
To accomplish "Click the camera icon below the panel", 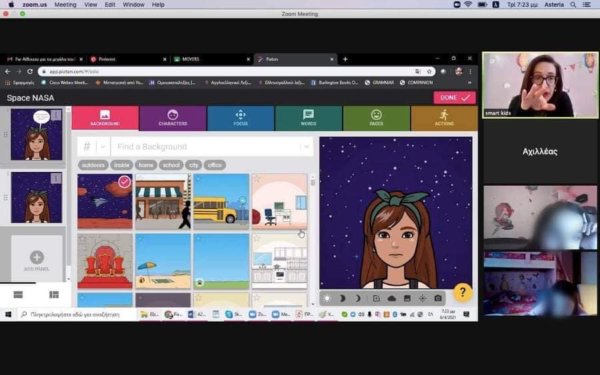I will pyautogui.click(x=438, y=298).
